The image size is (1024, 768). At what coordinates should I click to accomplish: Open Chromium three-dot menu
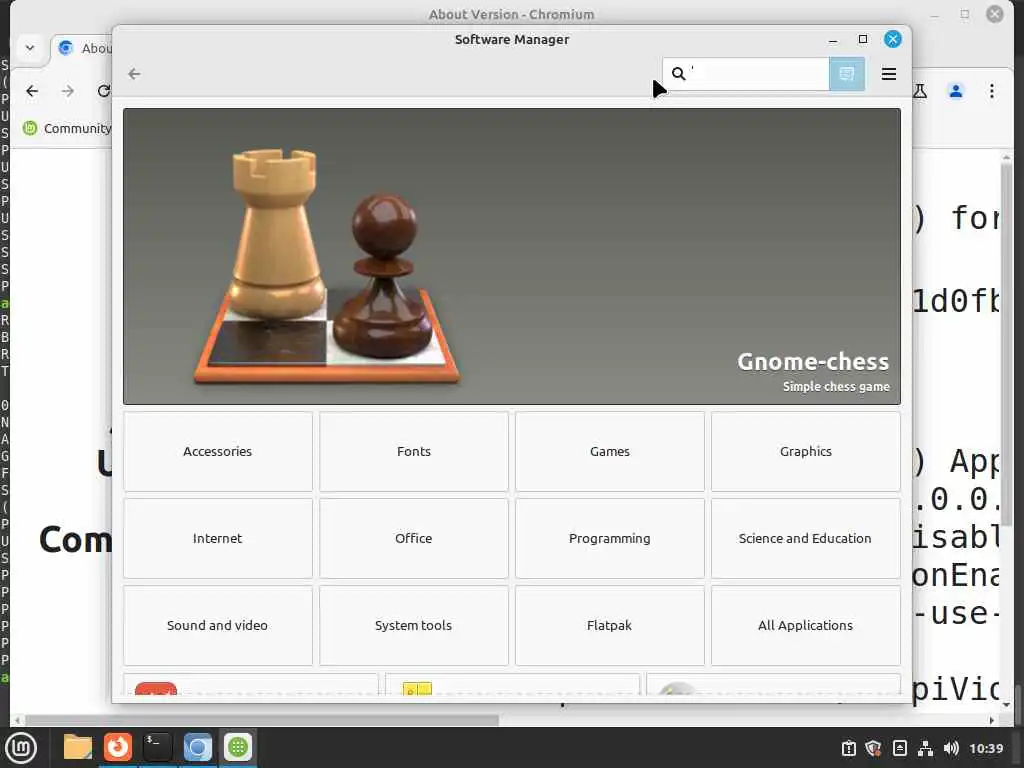pos(991,91)
